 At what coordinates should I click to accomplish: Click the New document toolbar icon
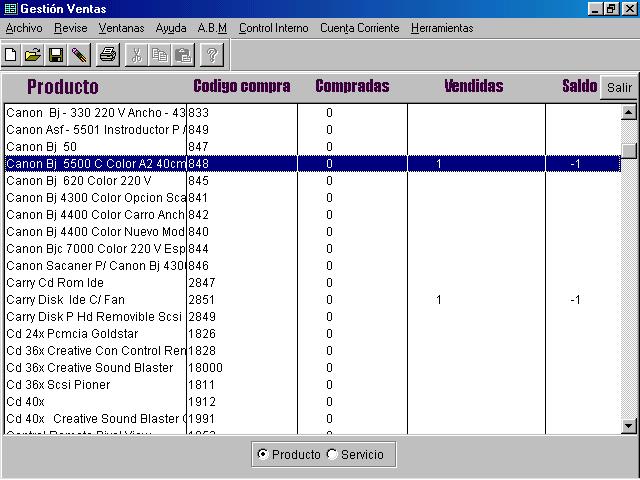[11, 55]
